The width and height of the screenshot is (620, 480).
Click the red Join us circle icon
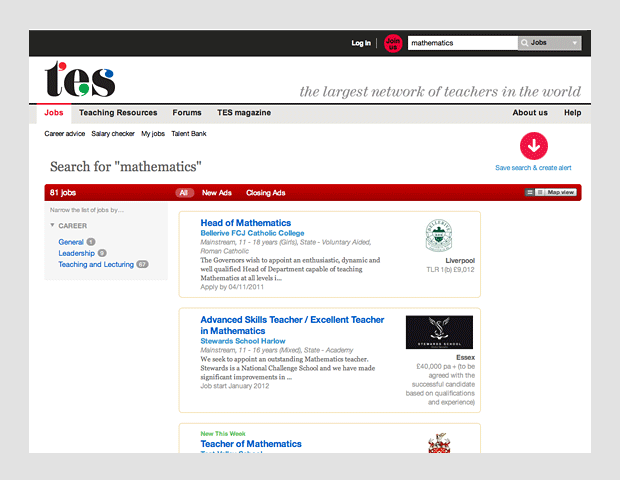click(392, 43)
